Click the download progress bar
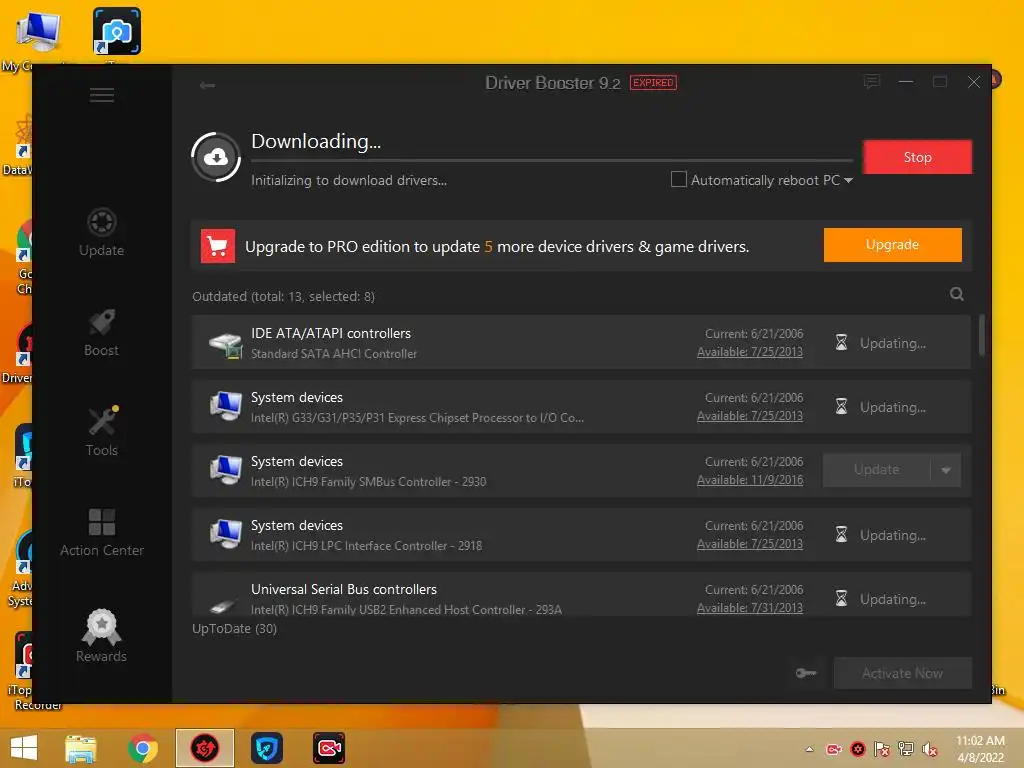Image resolution: width=1024 pixels, height=768 pixels. [x=552, y=160]
